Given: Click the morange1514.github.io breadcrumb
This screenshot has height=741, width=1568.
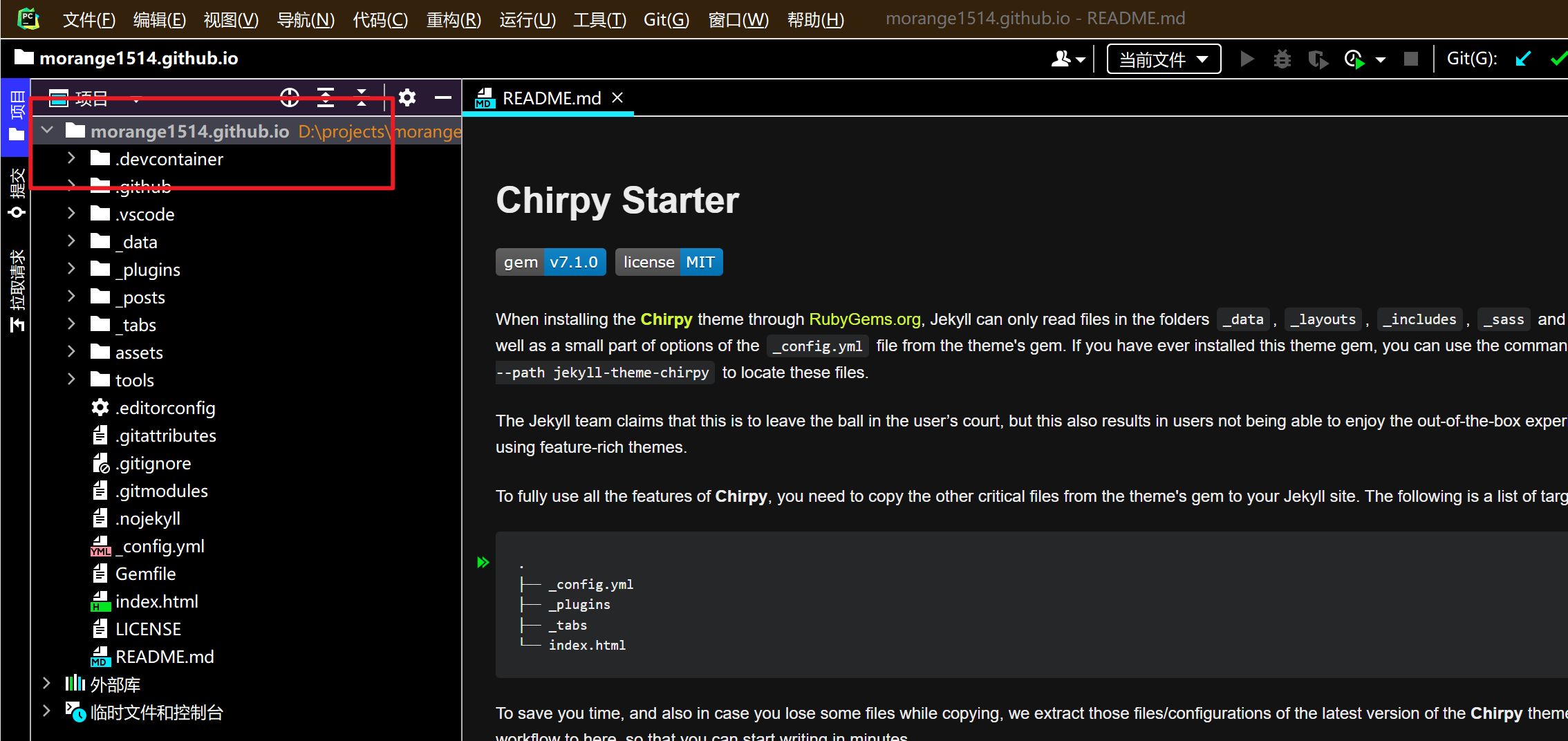Looking at the screenshot, I should click(x=127, y=58).
